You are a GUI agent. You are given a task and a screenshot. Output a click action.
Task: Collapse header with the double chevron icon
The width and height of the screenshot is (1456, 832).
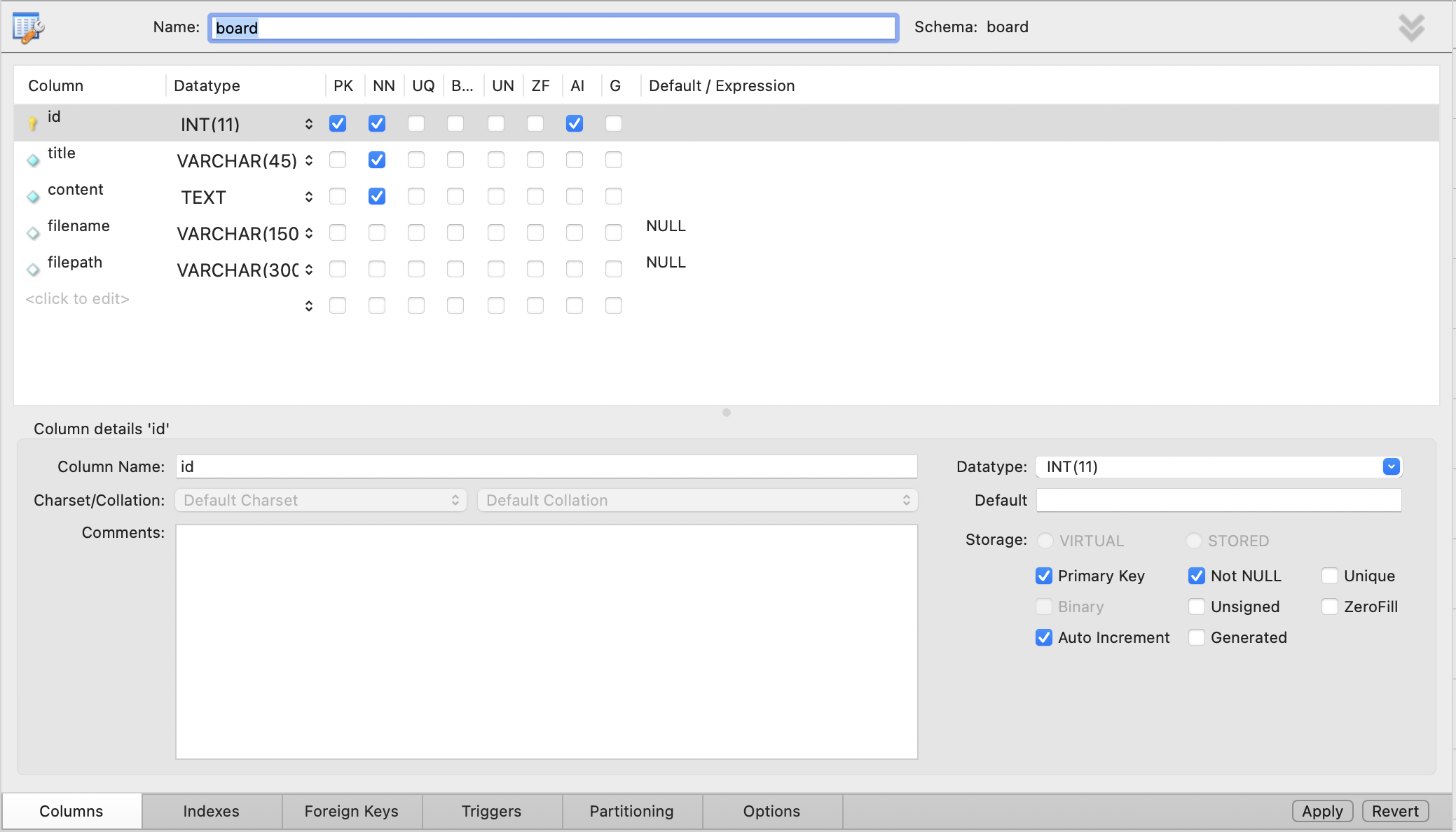click(x=1411, y=28)
